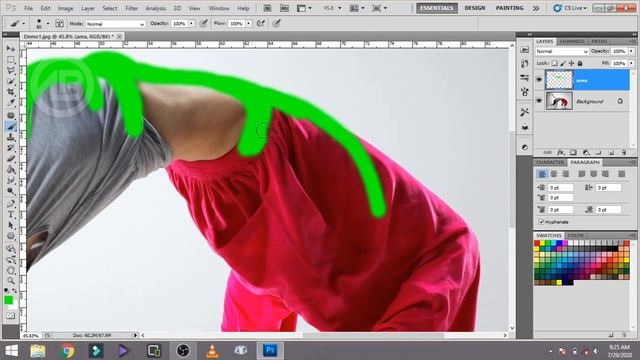Select the Crop tool

point(11,92)
